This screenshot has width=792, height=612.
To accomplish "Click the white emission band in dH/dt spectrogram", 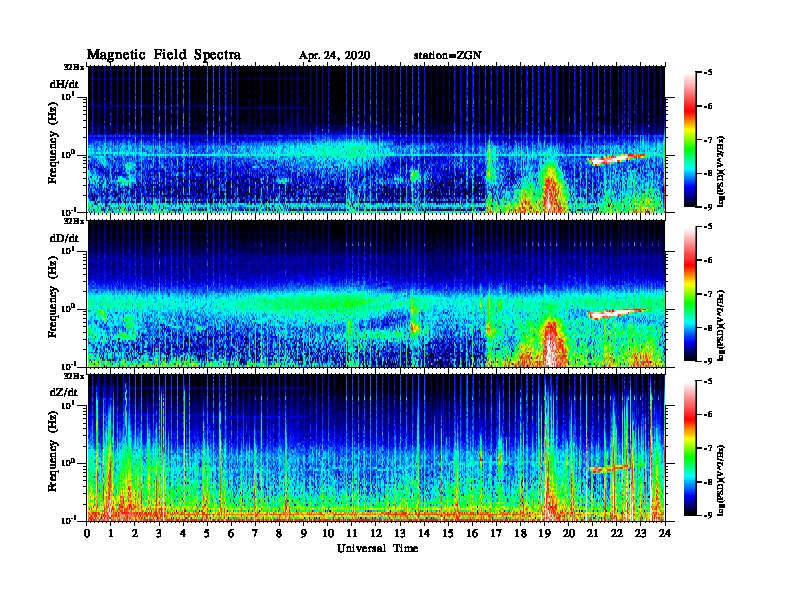I will [x=616, y=159].
